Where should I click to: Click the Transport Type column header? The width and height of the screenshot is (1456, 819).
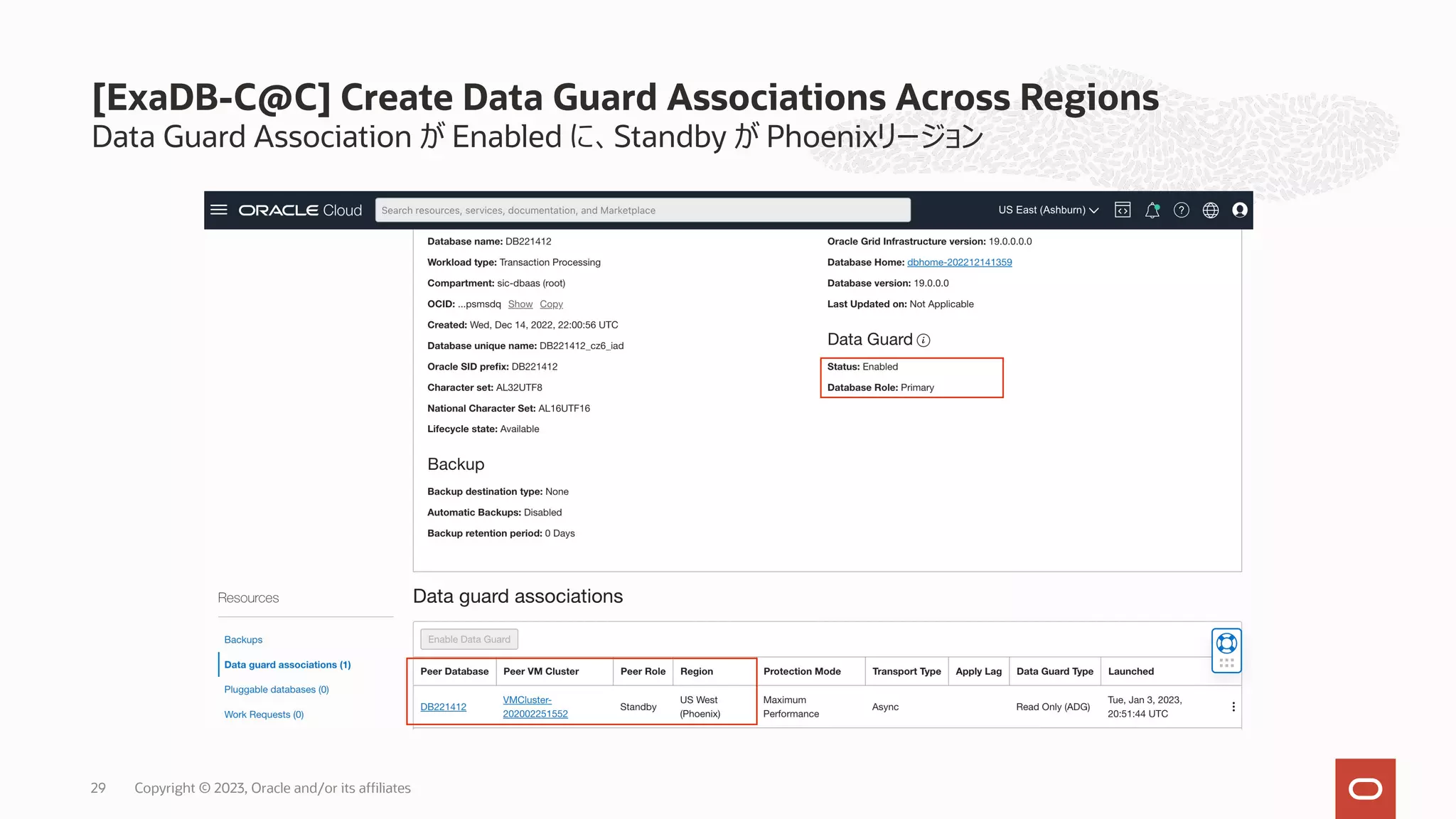[906, 671]
